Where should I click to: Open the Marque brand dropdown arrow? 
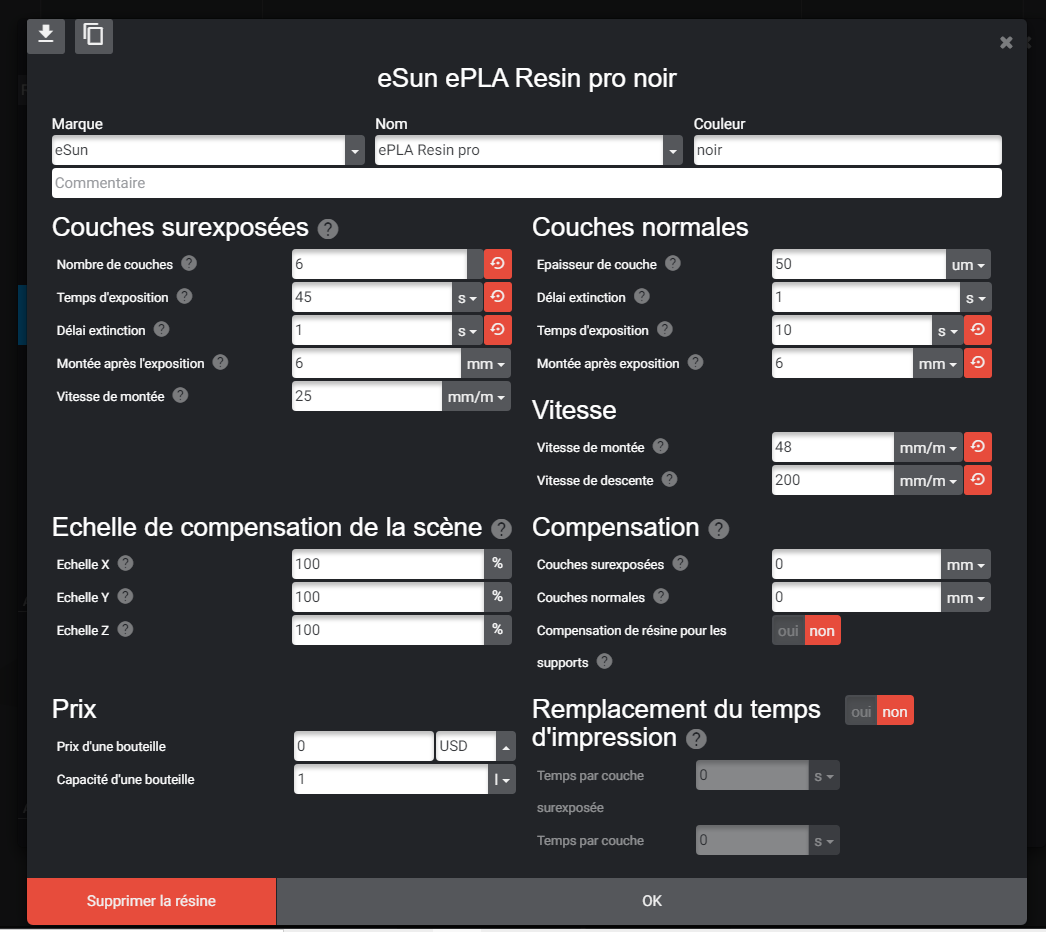coord(355,150)
